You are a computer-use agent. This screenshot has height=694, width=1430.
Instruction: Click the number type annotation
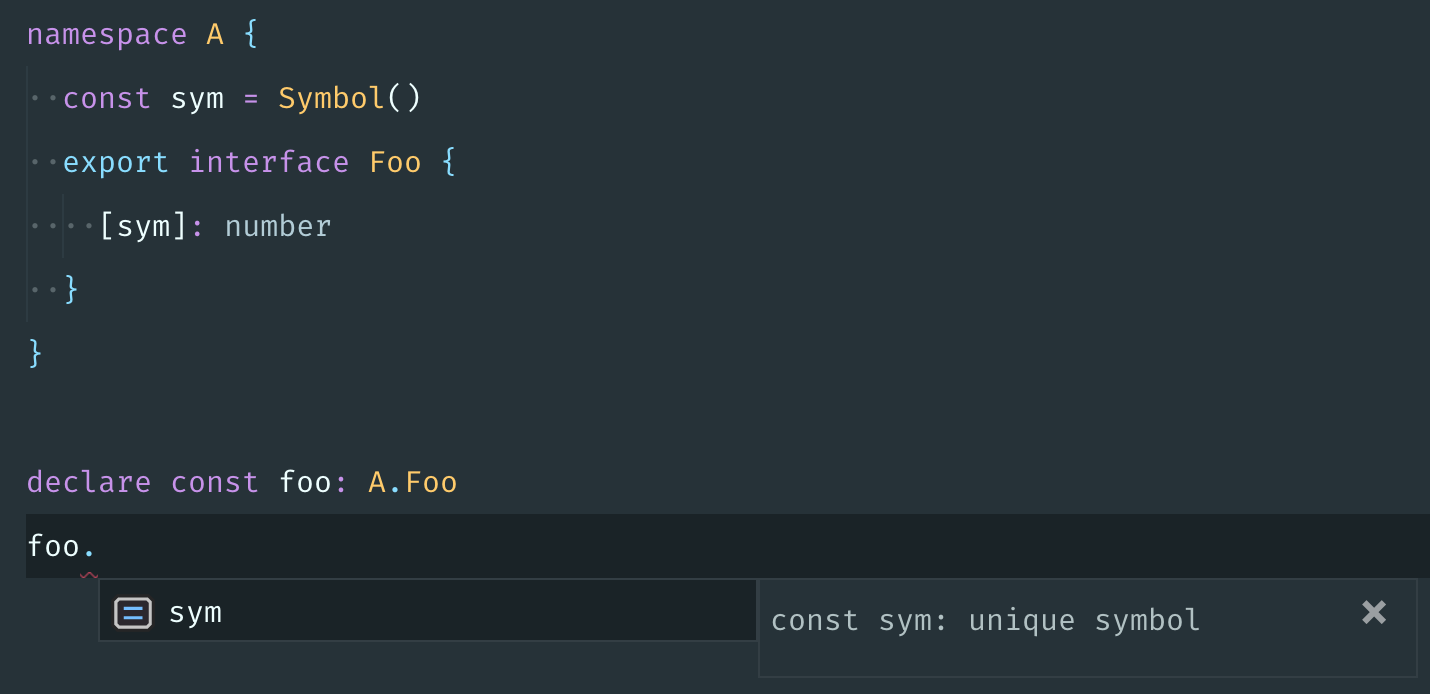[277, 225]
